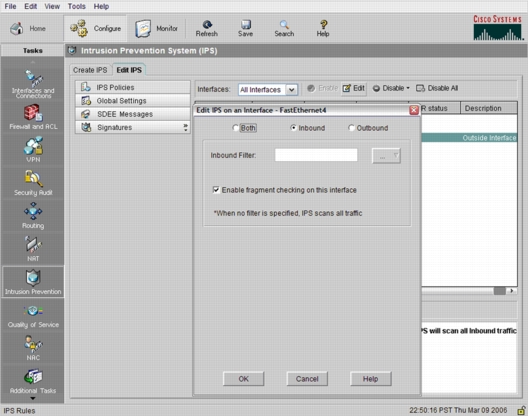This screenshot has width=530, height=418.
Task: Click the Disable All button
Action: [x=437, y=88]
